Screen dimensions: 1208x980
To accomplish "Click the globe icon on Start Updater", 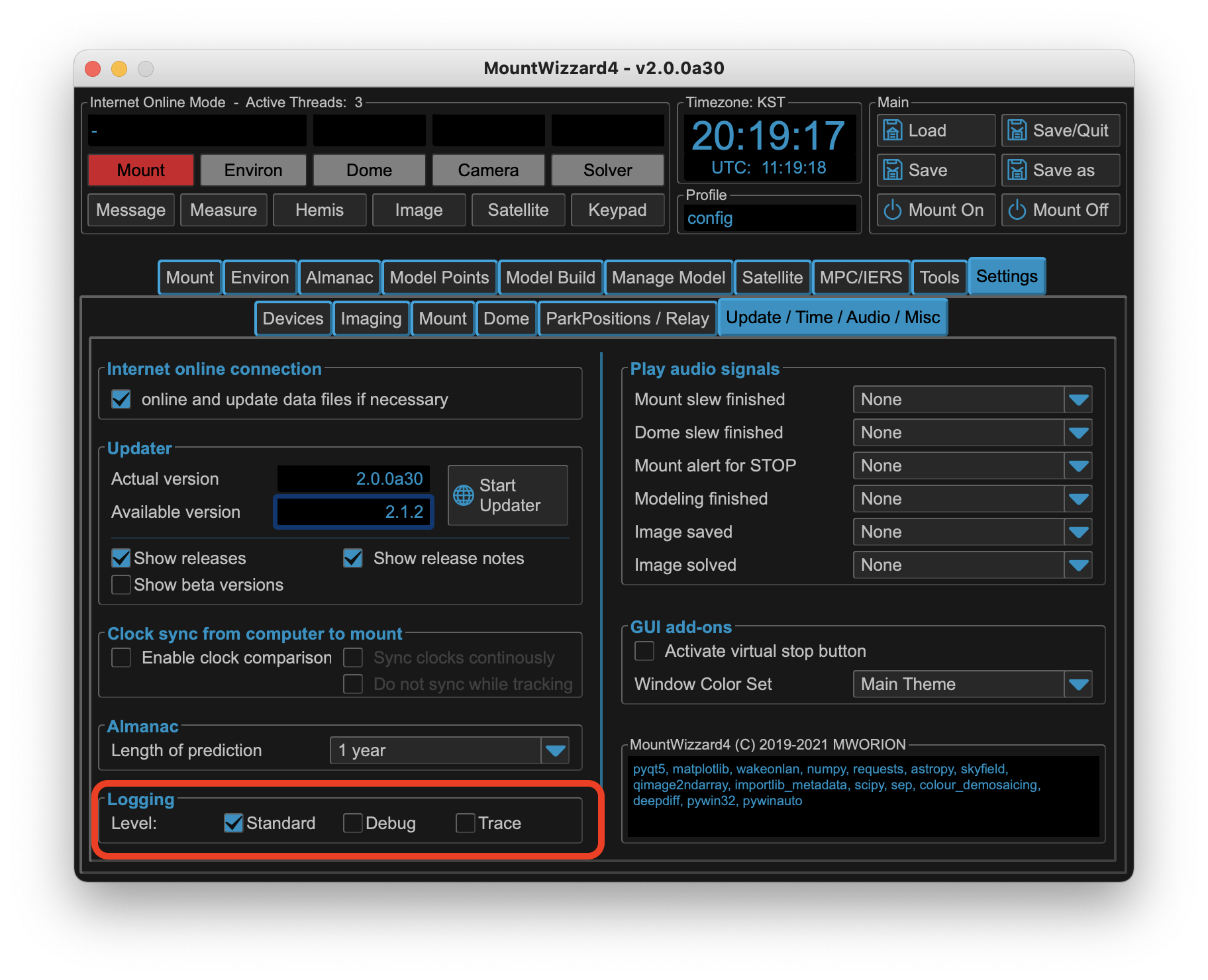I will coord(463,495).
